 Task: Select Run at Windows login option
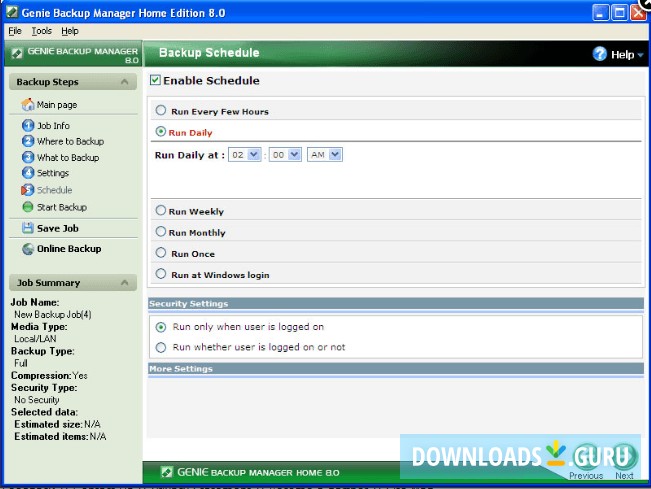click(161, 274)
